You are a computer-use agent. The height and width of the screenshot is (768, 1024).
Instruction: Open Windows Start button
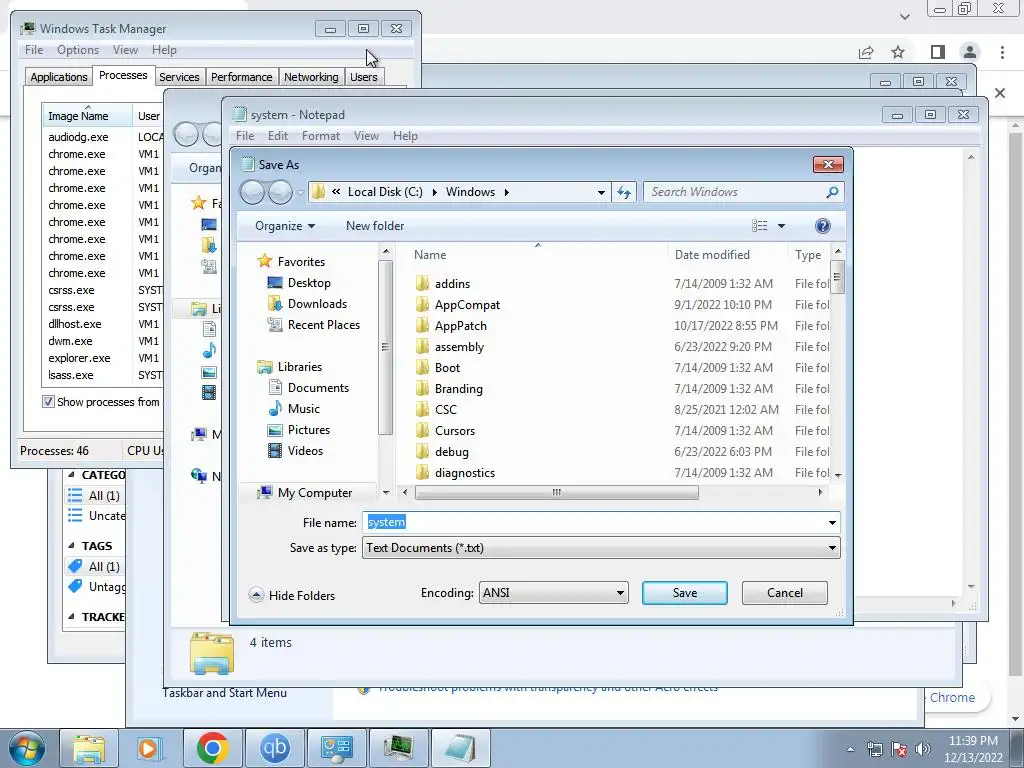(x=26, y=748)
